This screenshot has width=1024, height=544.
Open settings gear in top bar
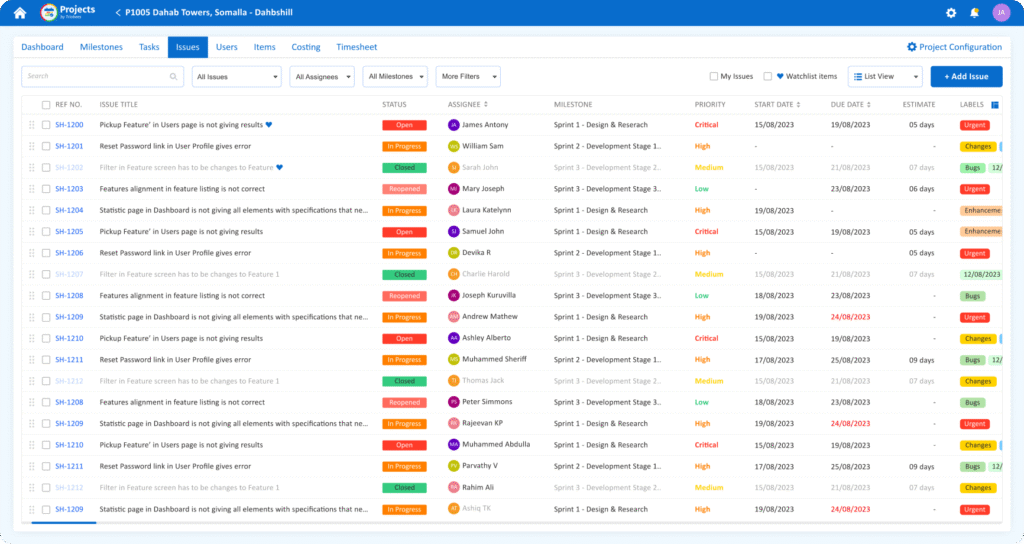point(951,13)
